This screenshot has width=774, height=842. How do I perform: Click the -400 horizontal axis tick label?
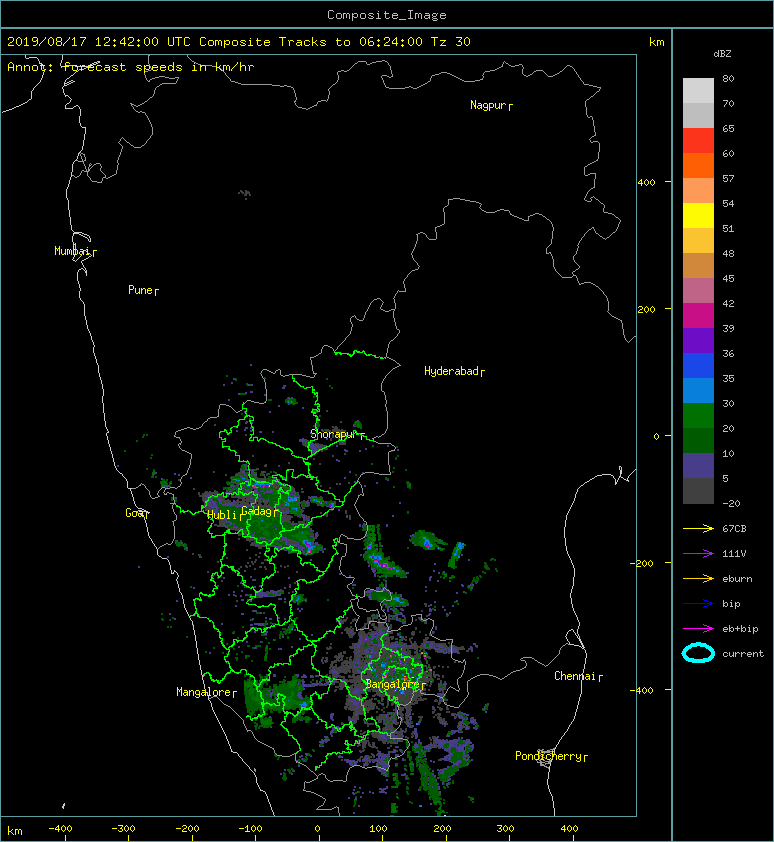(60, 829)
